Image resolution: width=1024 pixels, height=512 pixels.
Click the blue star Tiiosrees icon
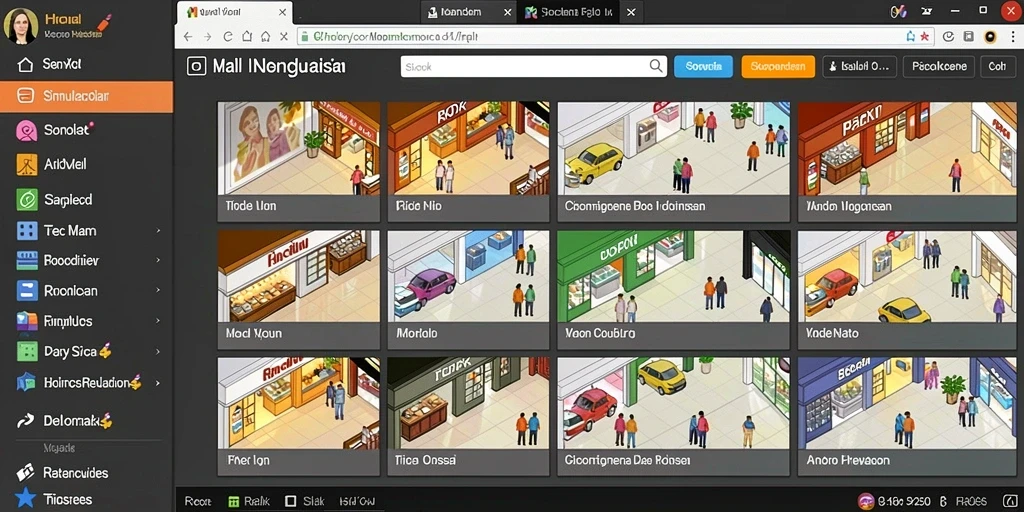(x=25, y=499)
